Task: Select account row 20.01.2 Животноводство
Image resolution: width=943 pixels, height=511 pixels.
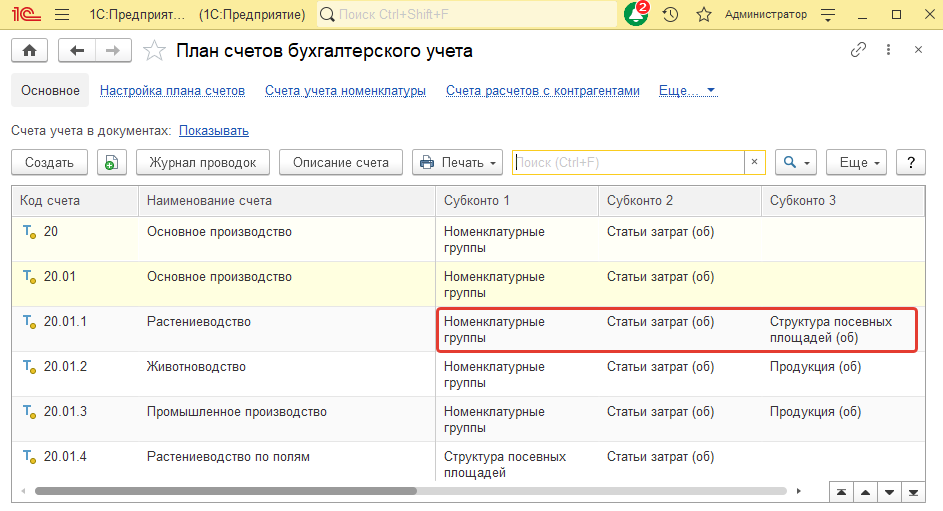Action: (x=195, y=367)
